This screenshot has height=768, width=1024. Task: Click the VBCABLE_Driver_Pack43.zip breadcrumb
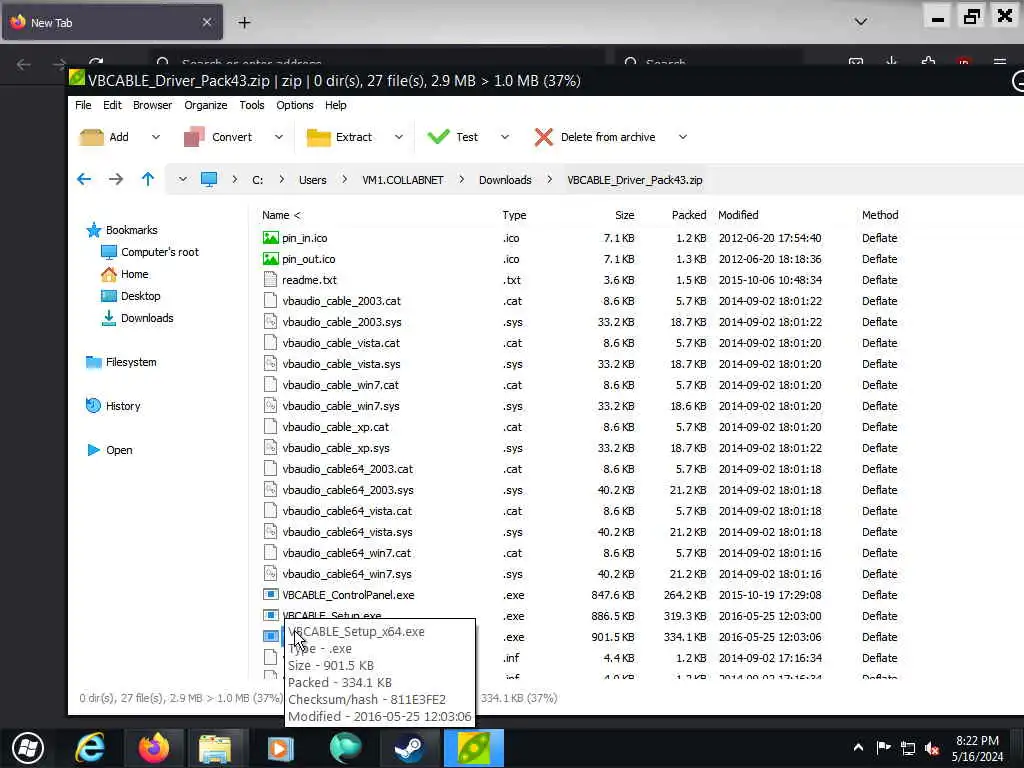point(635,180)
